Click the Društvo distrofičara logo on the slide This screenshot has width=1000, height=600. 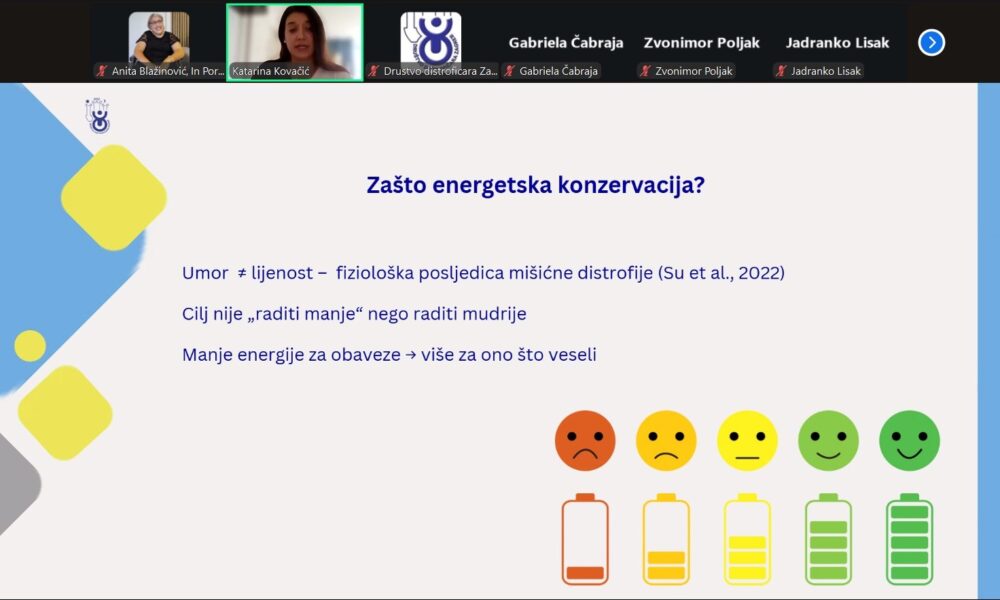pos(99,114)
